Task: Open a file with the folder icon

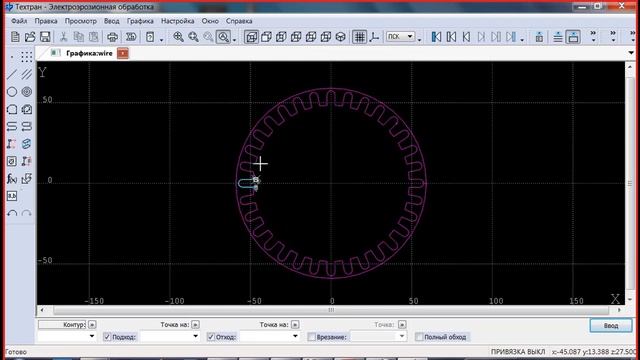Action: pos(30,37)
